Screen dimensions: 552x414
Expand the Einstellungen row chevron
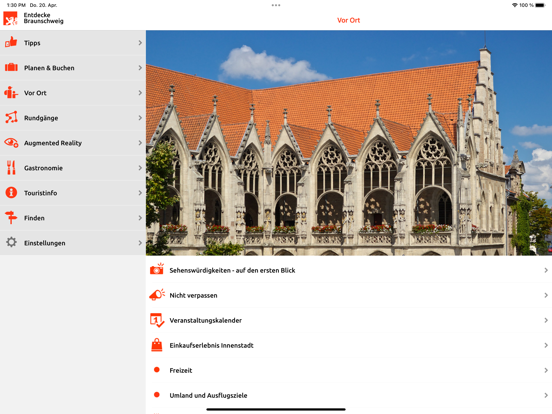(140, 243)
